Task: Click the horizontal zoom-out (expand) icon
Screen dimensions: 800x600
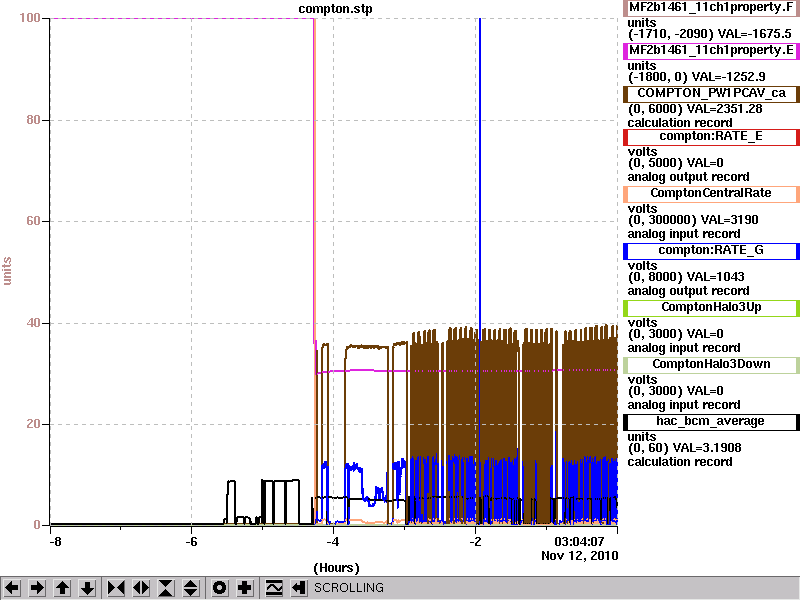Action: (141, 588)
